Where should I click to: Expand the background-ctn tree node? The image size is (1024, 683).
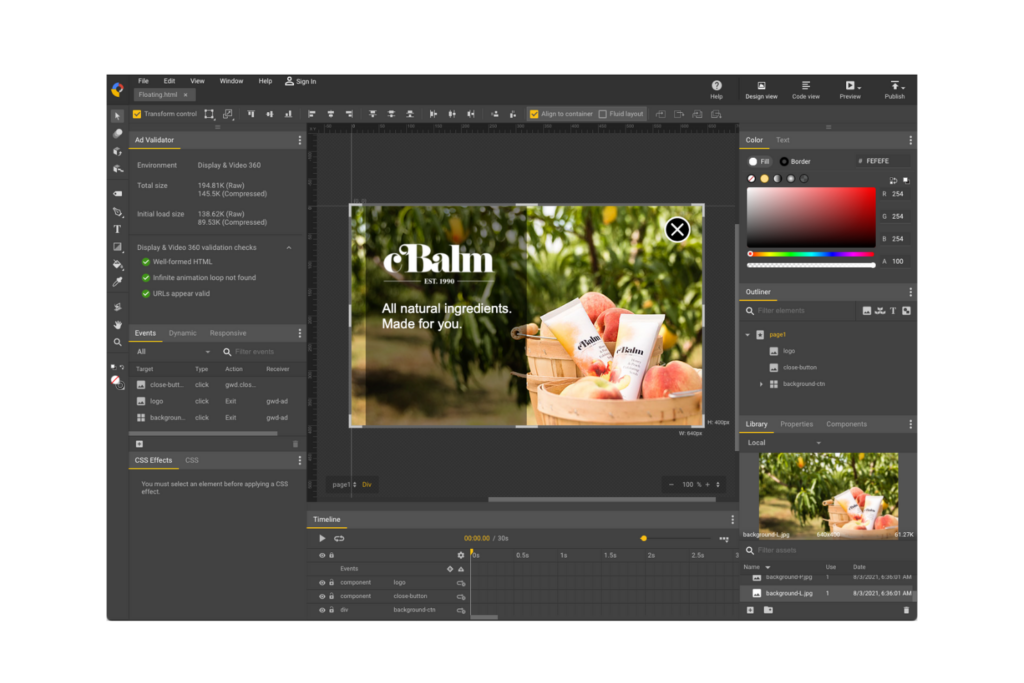click(761, 384)
